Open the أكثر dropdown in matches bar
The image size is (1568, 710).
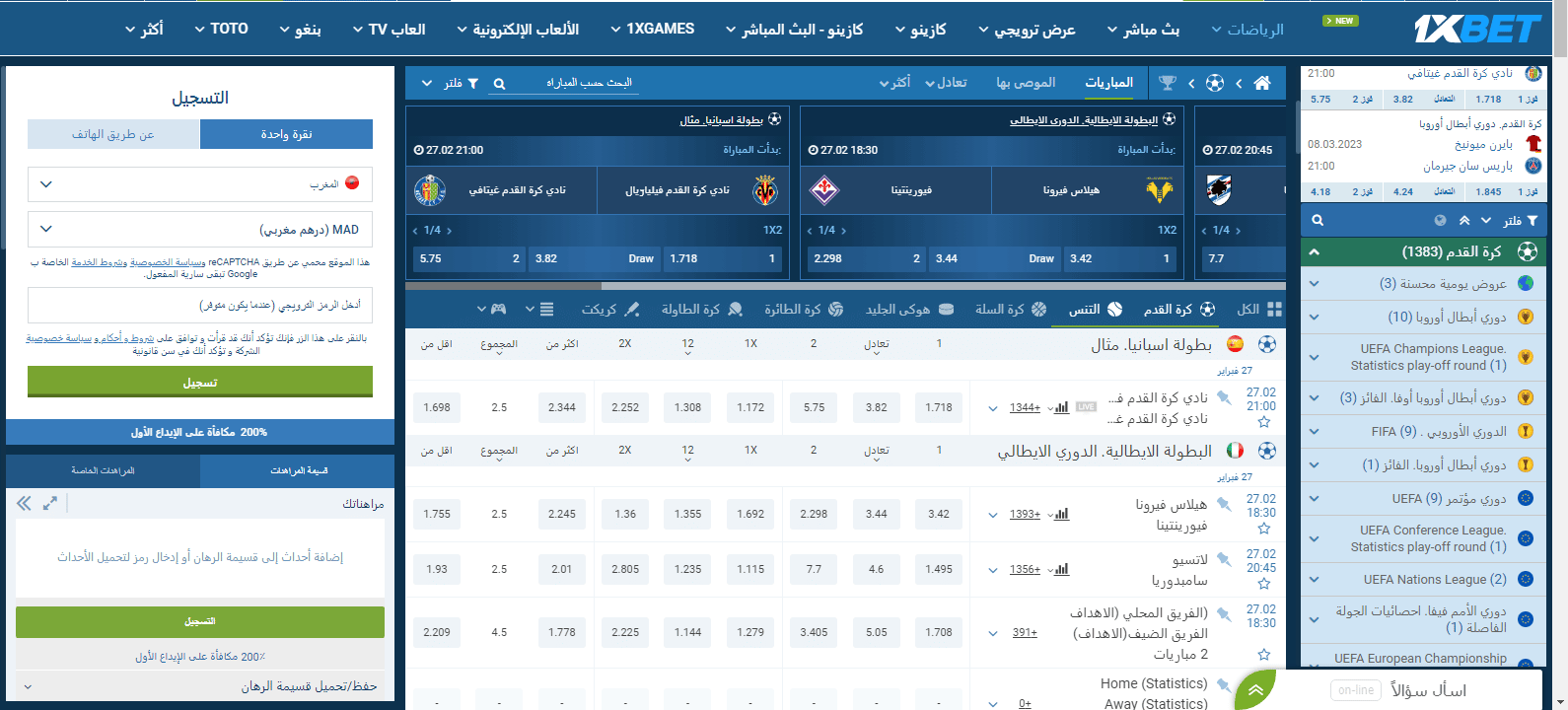(894, 83)
